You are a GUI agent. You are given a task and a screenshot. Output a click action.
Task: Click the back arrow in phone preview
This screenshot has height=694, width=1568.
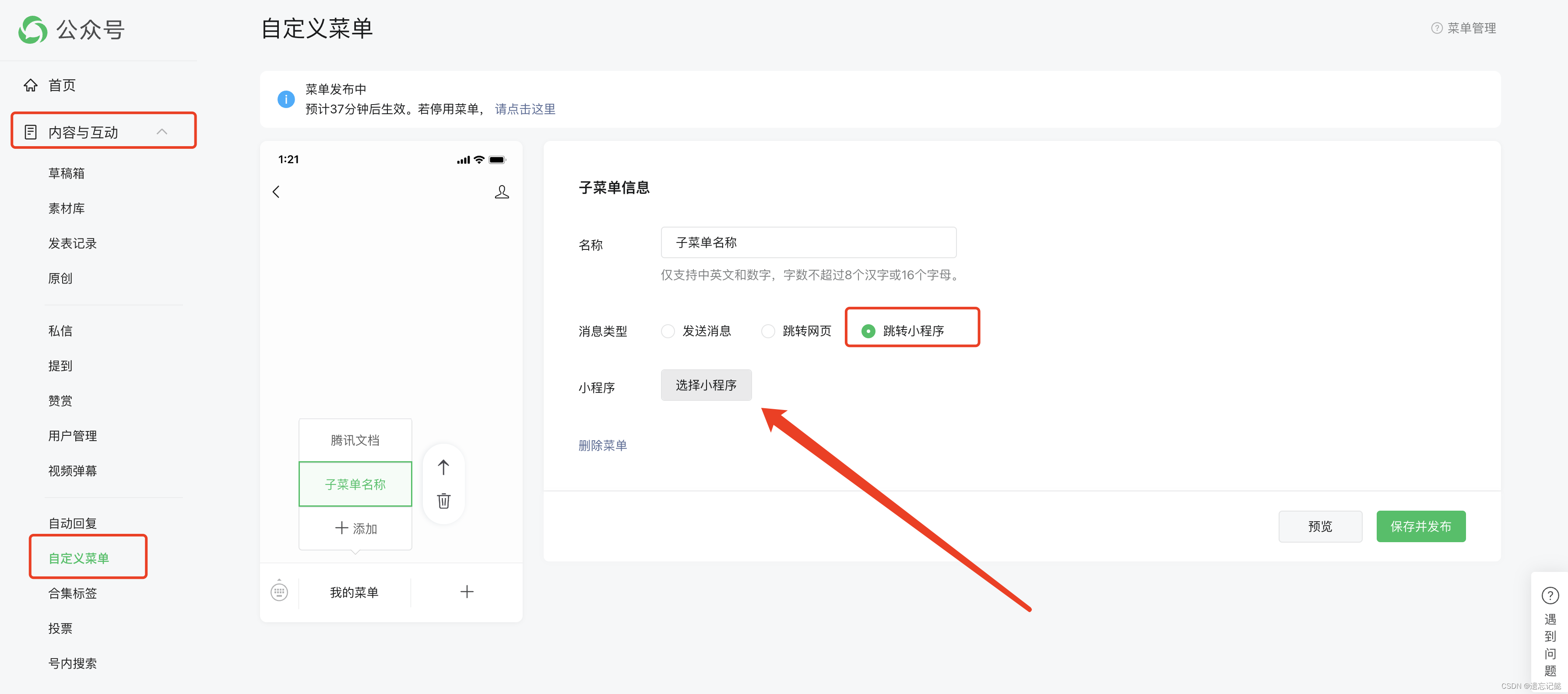276,192
